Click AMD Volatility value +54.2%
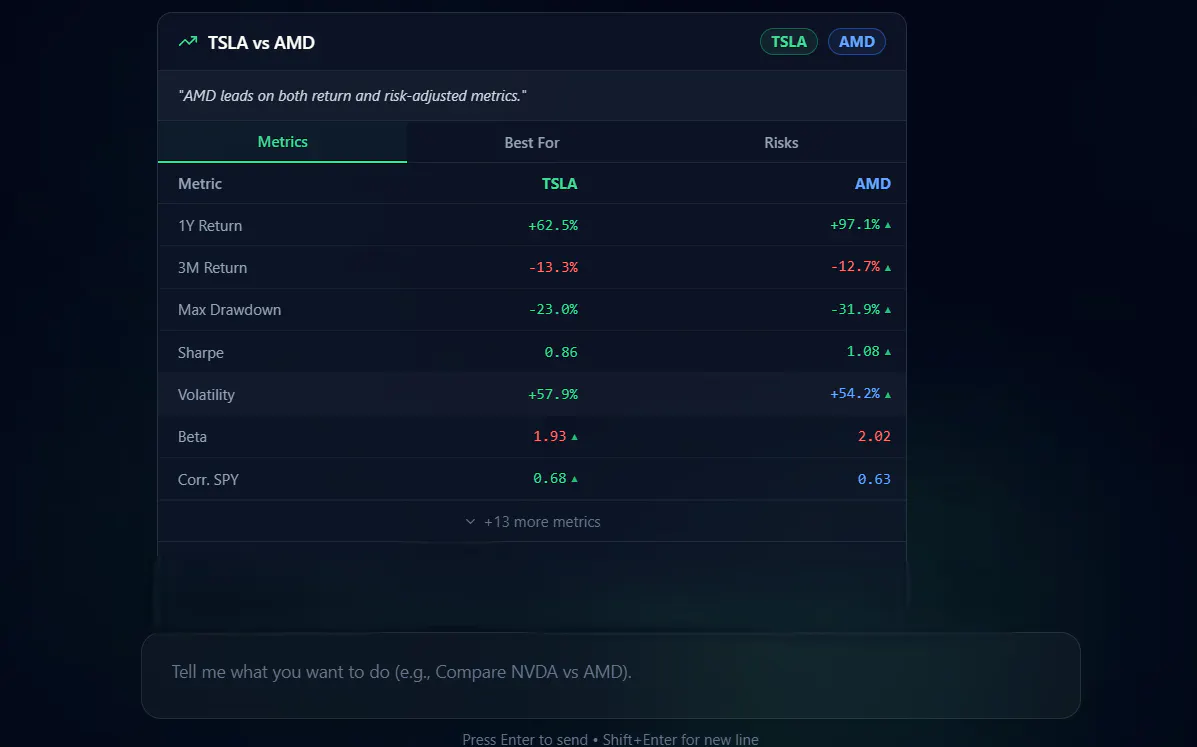The image size is (1197, 747). (855, 393)
